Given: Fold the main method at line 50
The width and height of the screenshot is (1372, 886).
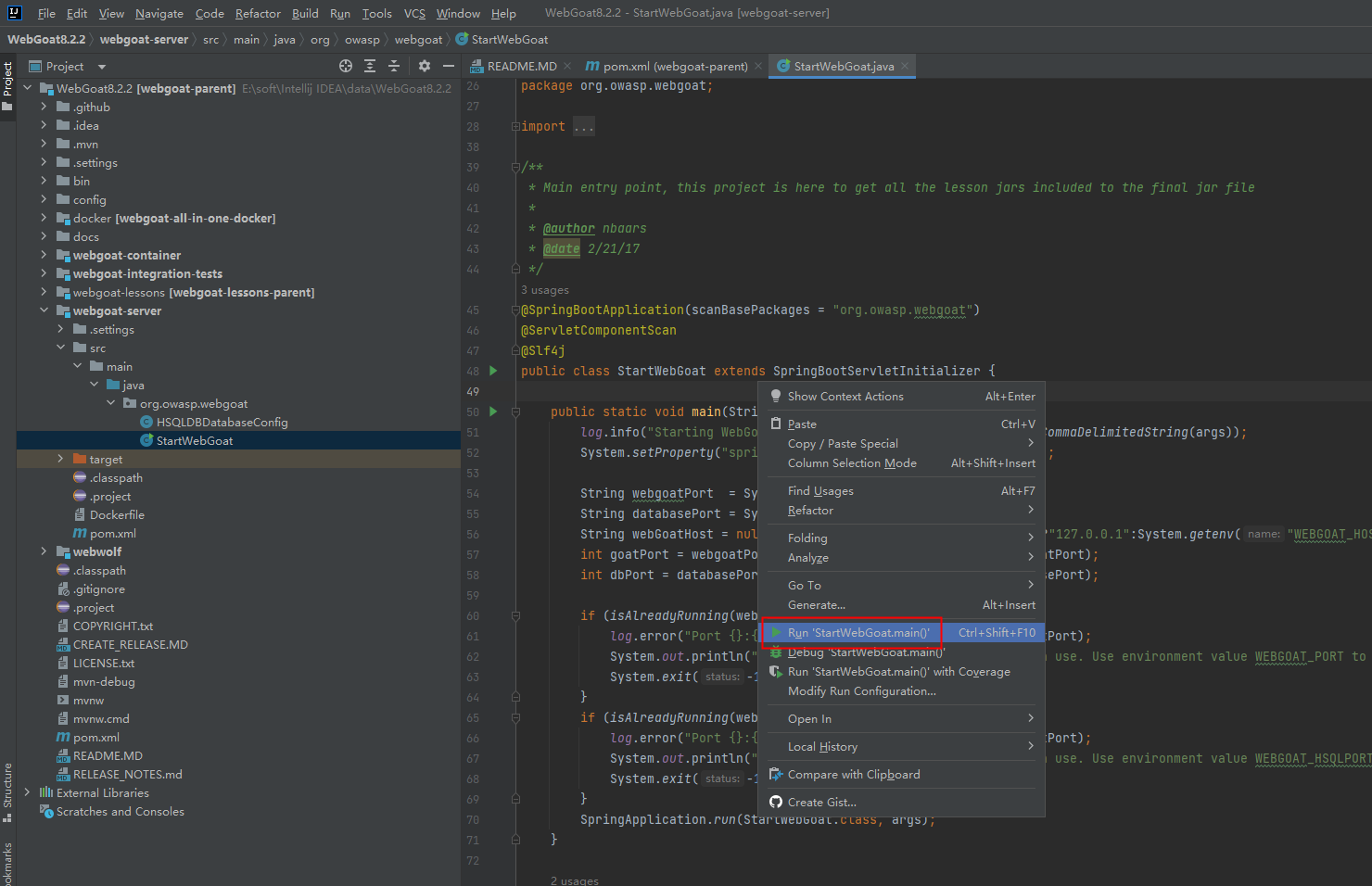Looking at the screenshot, I should coord(515,411).
